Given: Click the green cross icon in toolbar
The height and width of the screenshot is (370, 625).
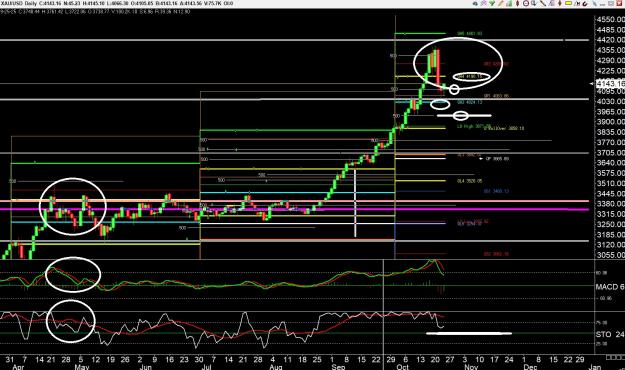Looking at the screenshot, I should 492,3.
